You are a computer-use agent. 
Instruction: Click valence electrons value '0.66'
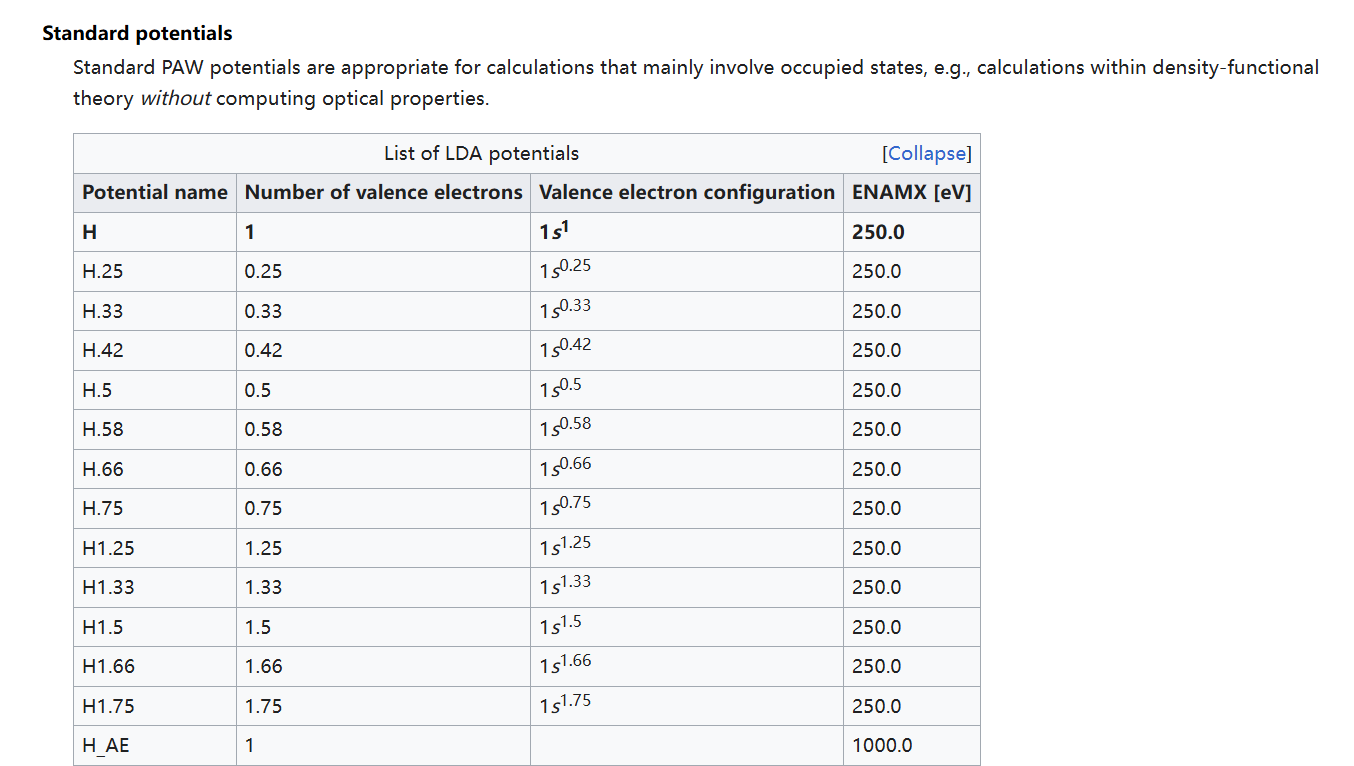click(x=264, y=469)
